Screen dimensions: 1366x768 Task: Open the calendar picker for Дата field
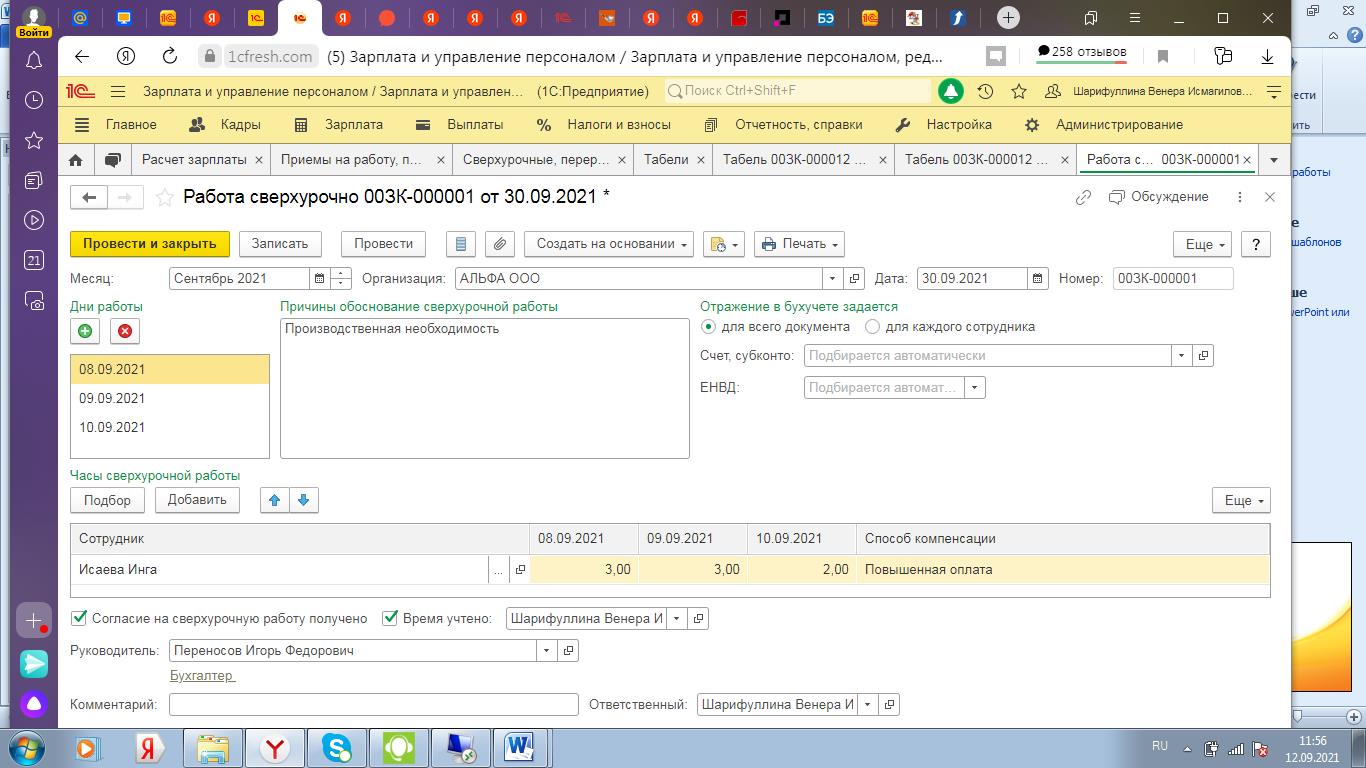(1038, 279)
